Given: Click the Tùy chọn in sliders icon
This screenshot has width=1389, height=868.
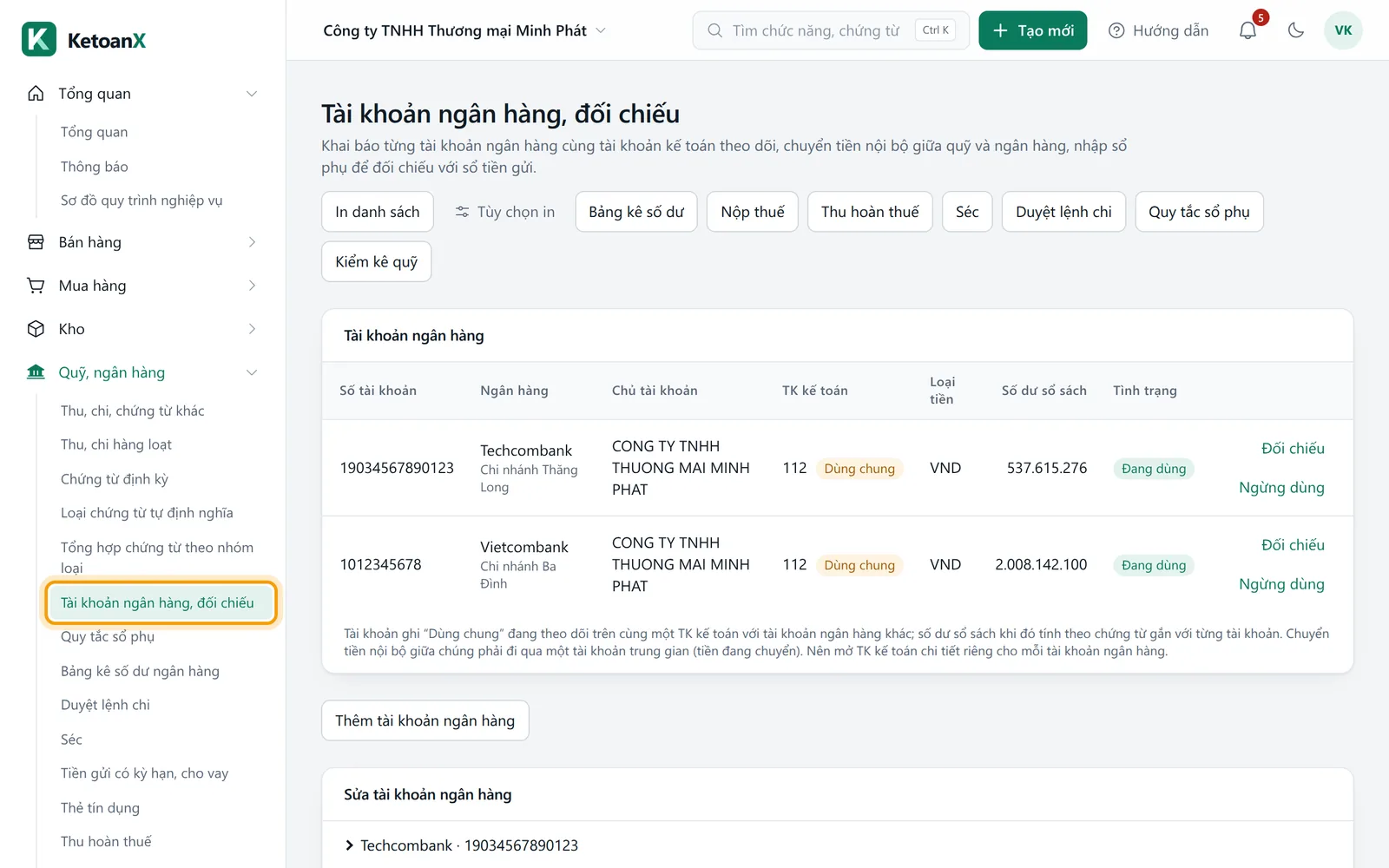Looking at the screenshot, I should coord(462,212).
